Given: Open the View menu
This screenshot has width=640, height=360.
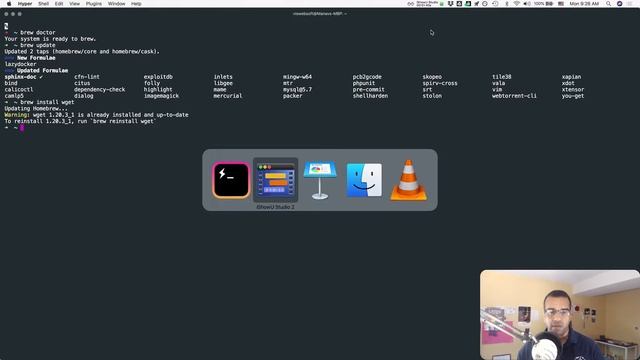Looking at the screenshot, I should 74,4.
